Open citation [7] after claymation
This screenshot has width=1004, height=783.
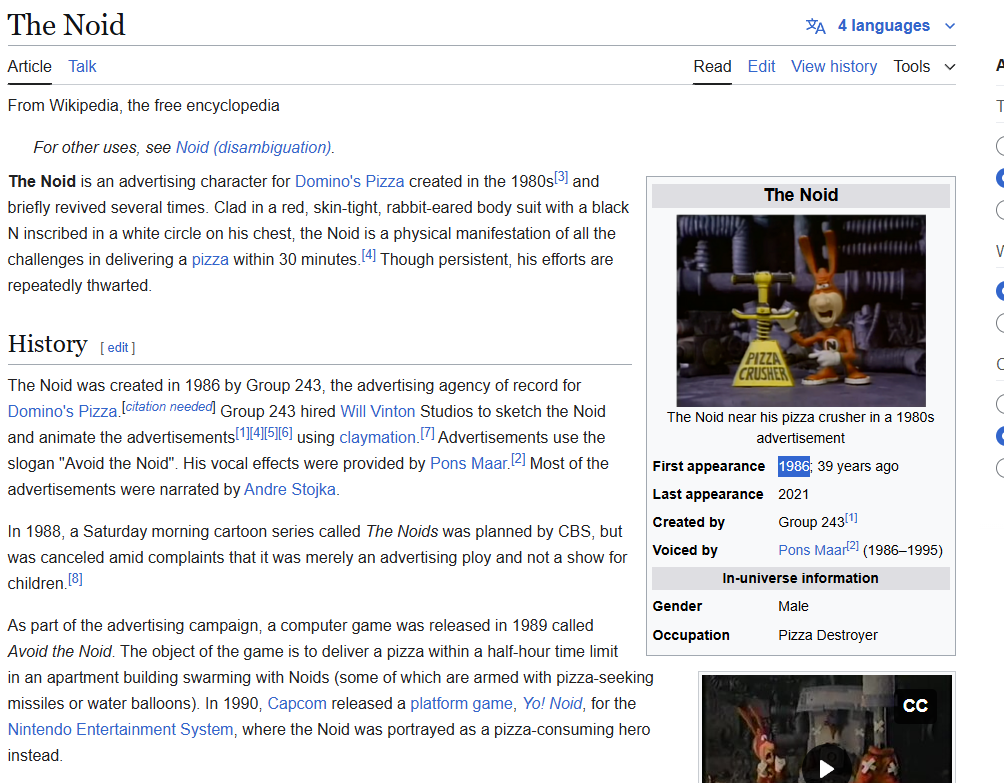(427, 433)
